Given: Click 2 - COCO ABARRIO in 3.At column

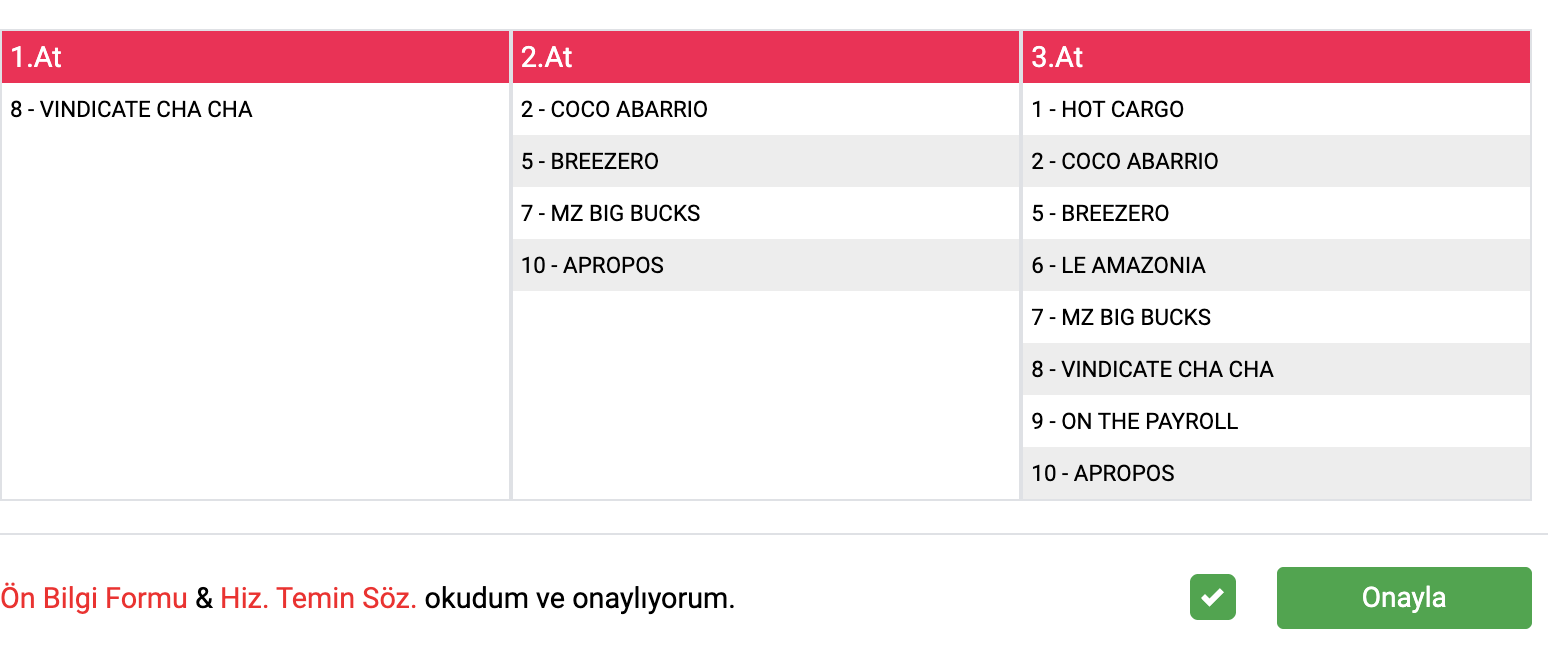Looking at the screenshot, I should pyautogui.click(x=1125, y=162).
